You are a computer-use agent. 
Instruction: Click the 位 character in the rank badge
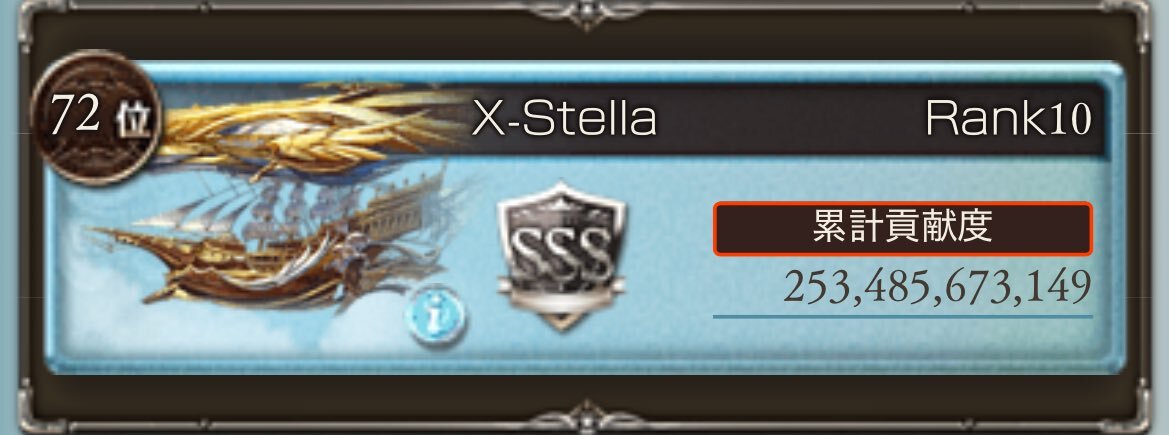click(x=134, y=121)
